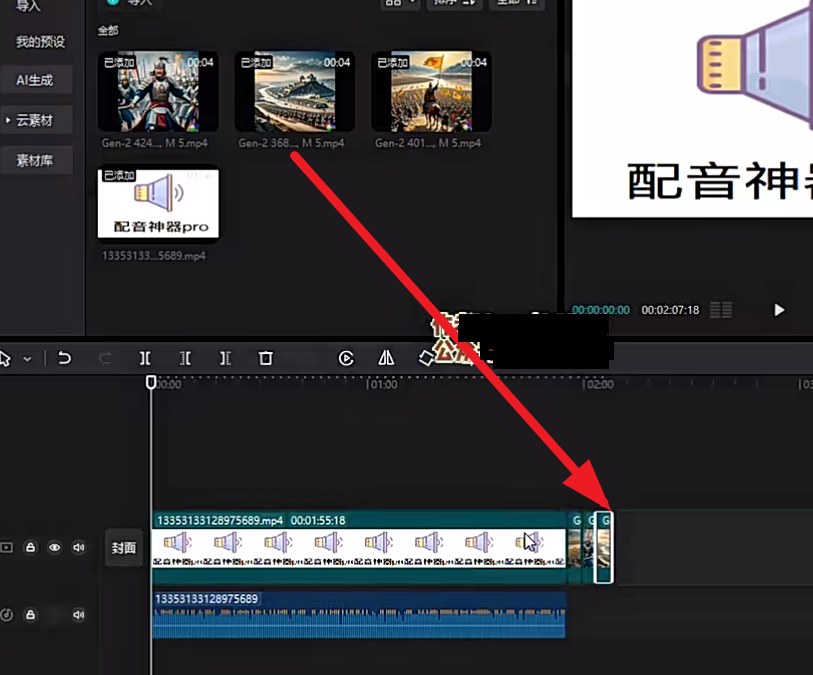
Task: Mute the audio track
Action: 79,615
